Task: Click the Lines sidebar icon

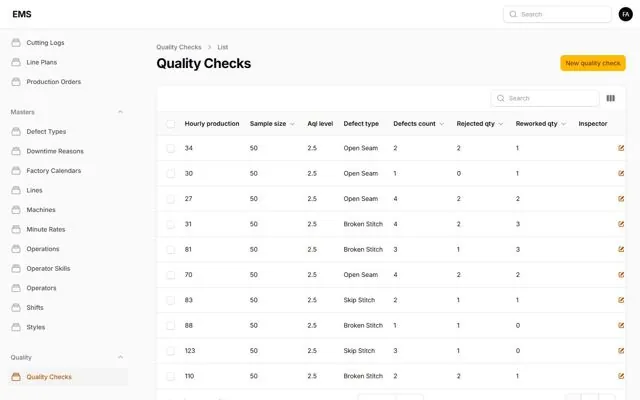Action: click(16, 190)
